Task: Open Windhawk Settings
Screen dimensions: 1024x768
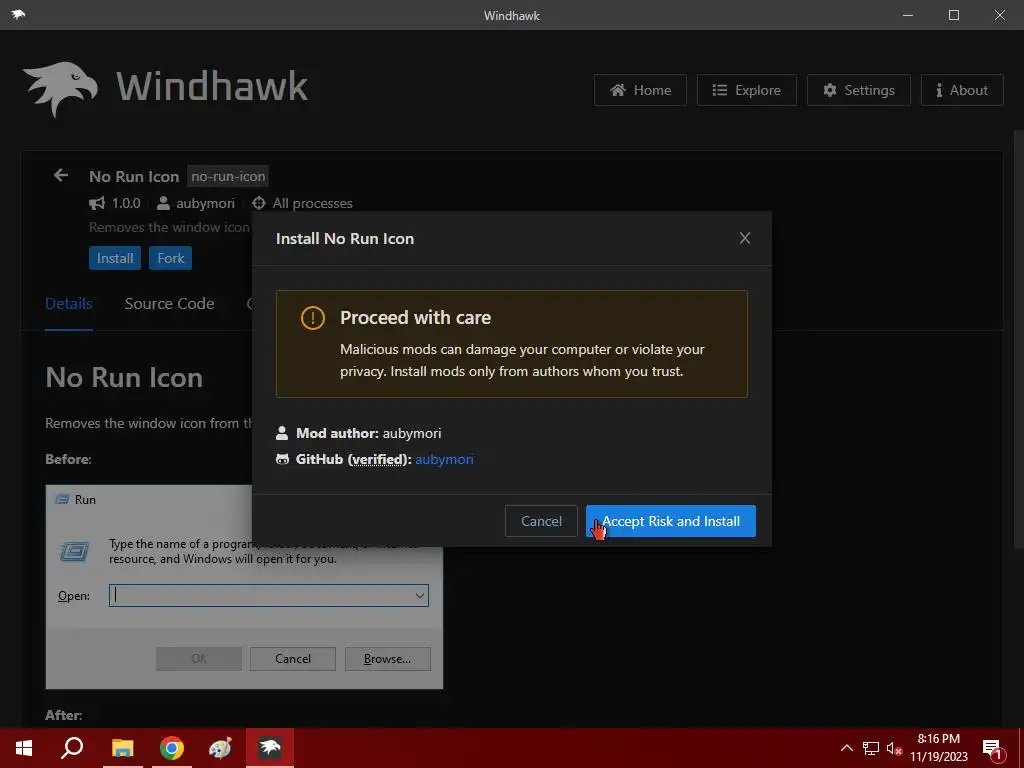Action: 859,90
